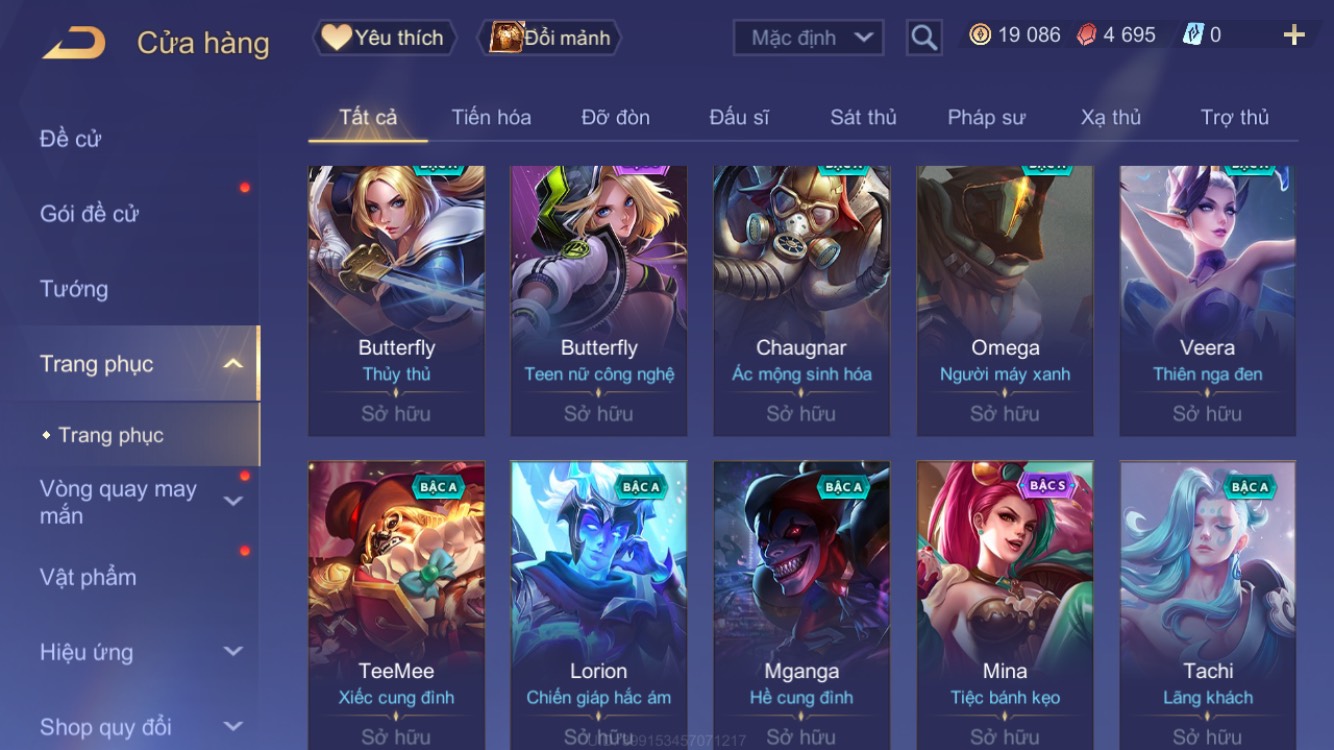Viewport: 1334px width, 750px height.
Task: Select Mina Tiệc bánh kẹo skin card
Action: pyautogui.click(x=1005, y=605)
